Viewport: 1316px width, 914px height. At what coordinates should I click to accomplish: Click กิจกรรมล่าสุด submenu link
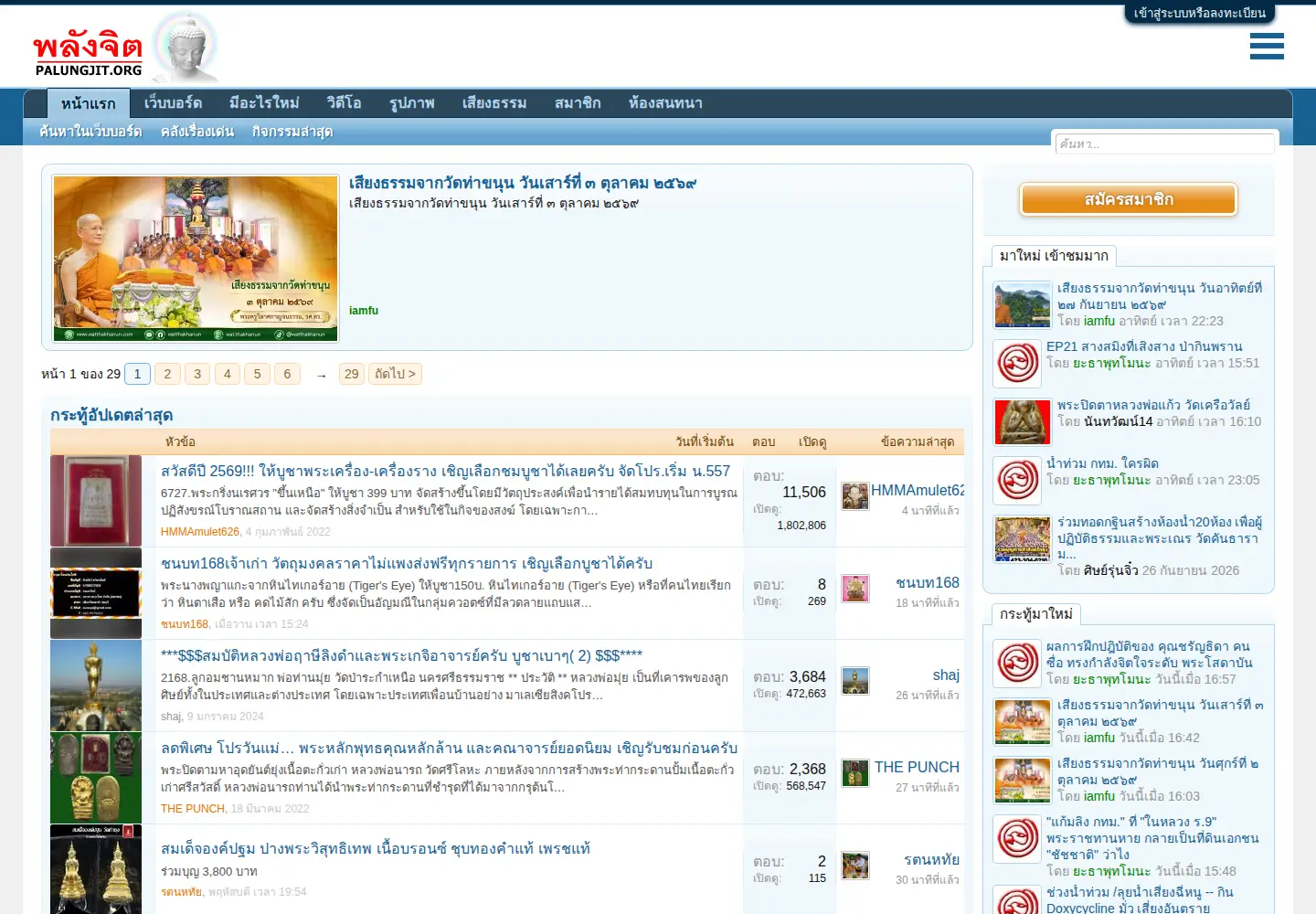coord(292,132)
